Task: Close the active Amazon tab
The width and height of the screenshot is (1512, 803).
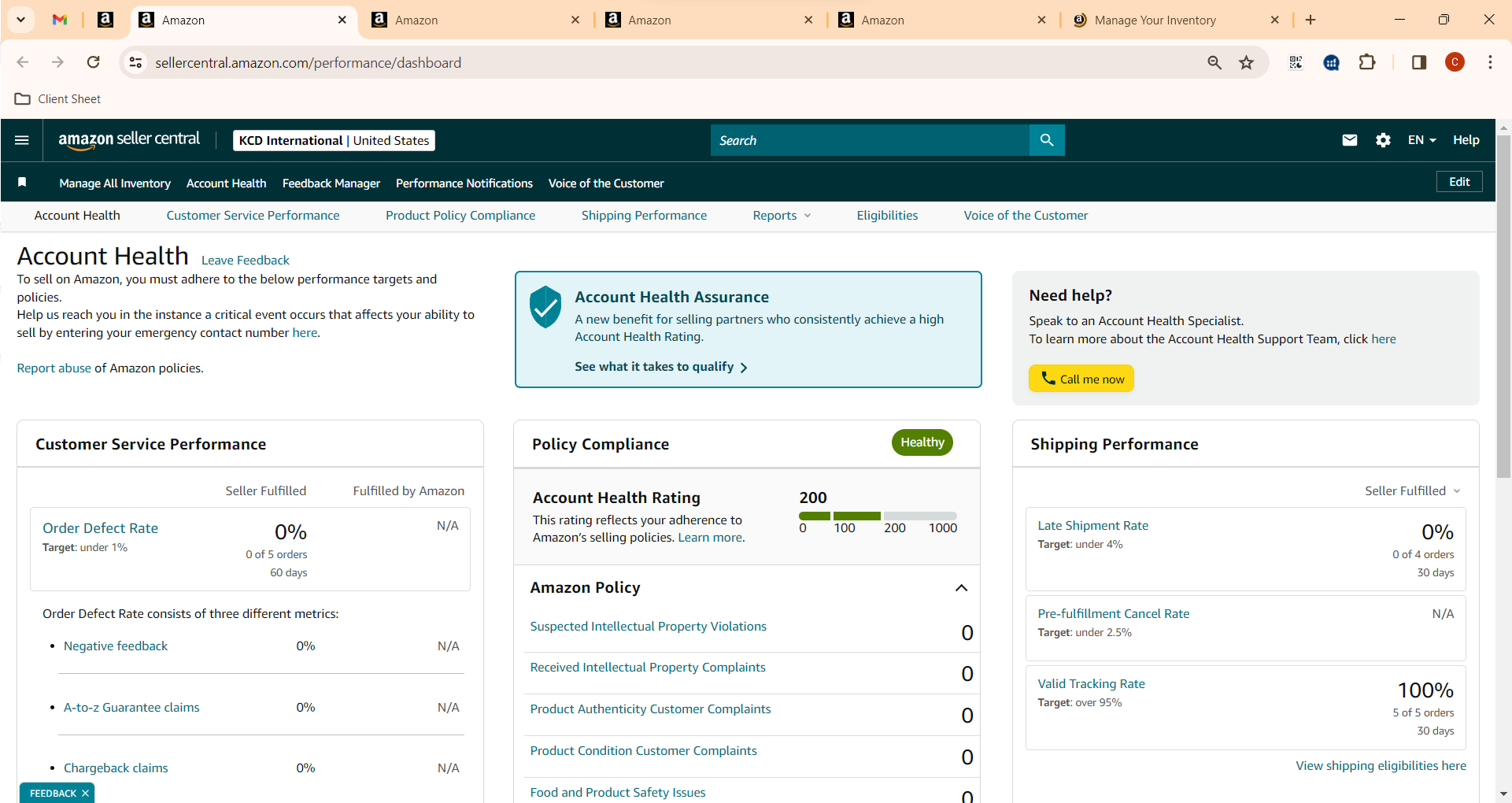Action: pyautogui.click(x=342, y=20)
